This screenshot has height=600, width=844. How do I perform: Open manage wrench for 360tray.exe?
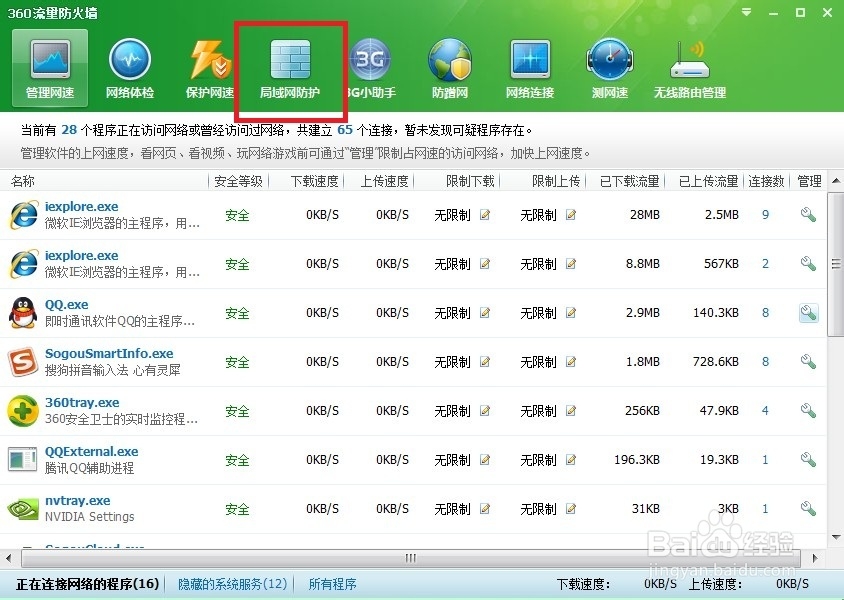[x=808, y=411]
